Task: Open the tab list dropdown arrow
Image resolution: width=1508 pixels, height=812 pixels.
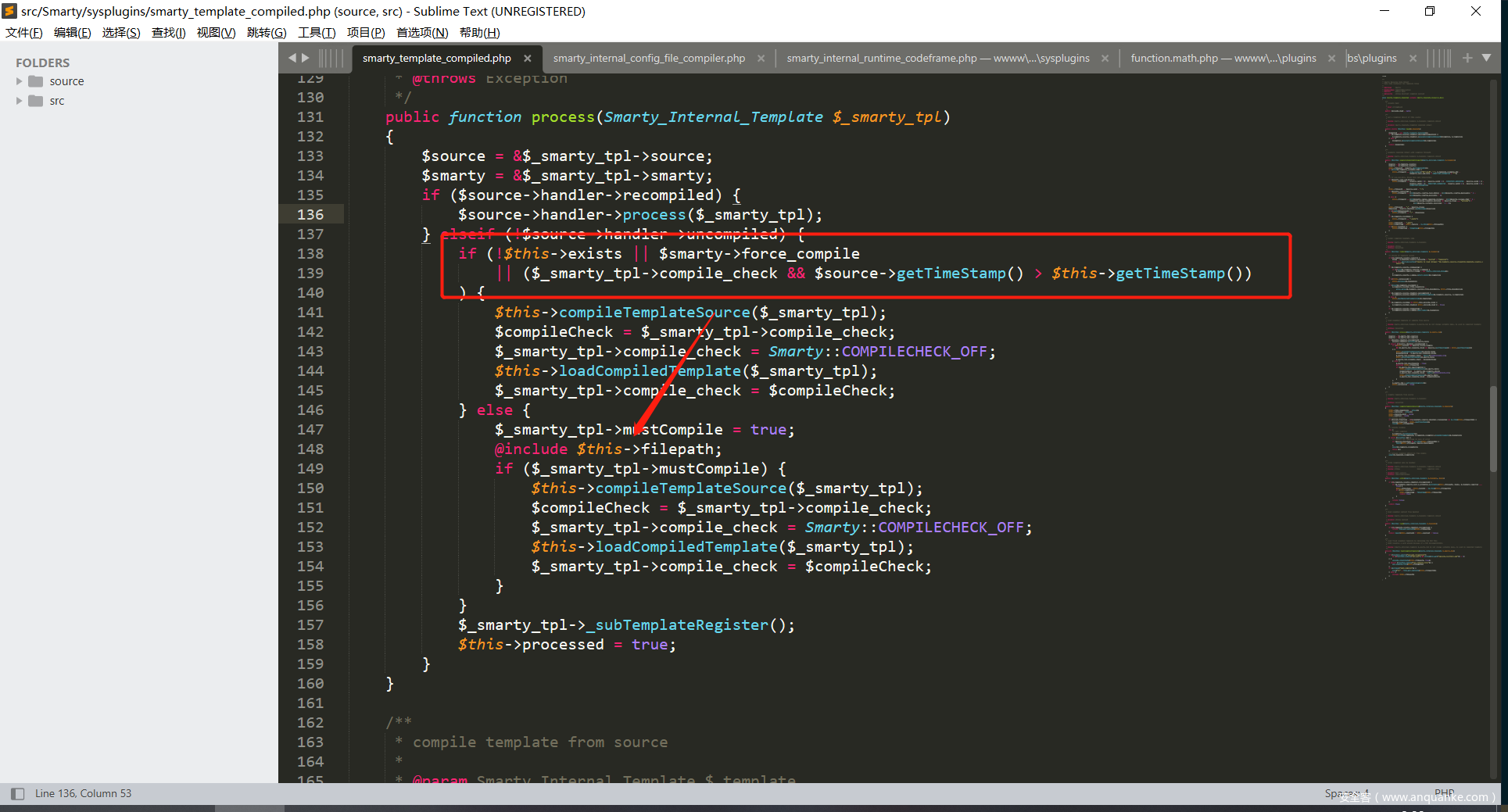Action: (x=1486, y=58)
